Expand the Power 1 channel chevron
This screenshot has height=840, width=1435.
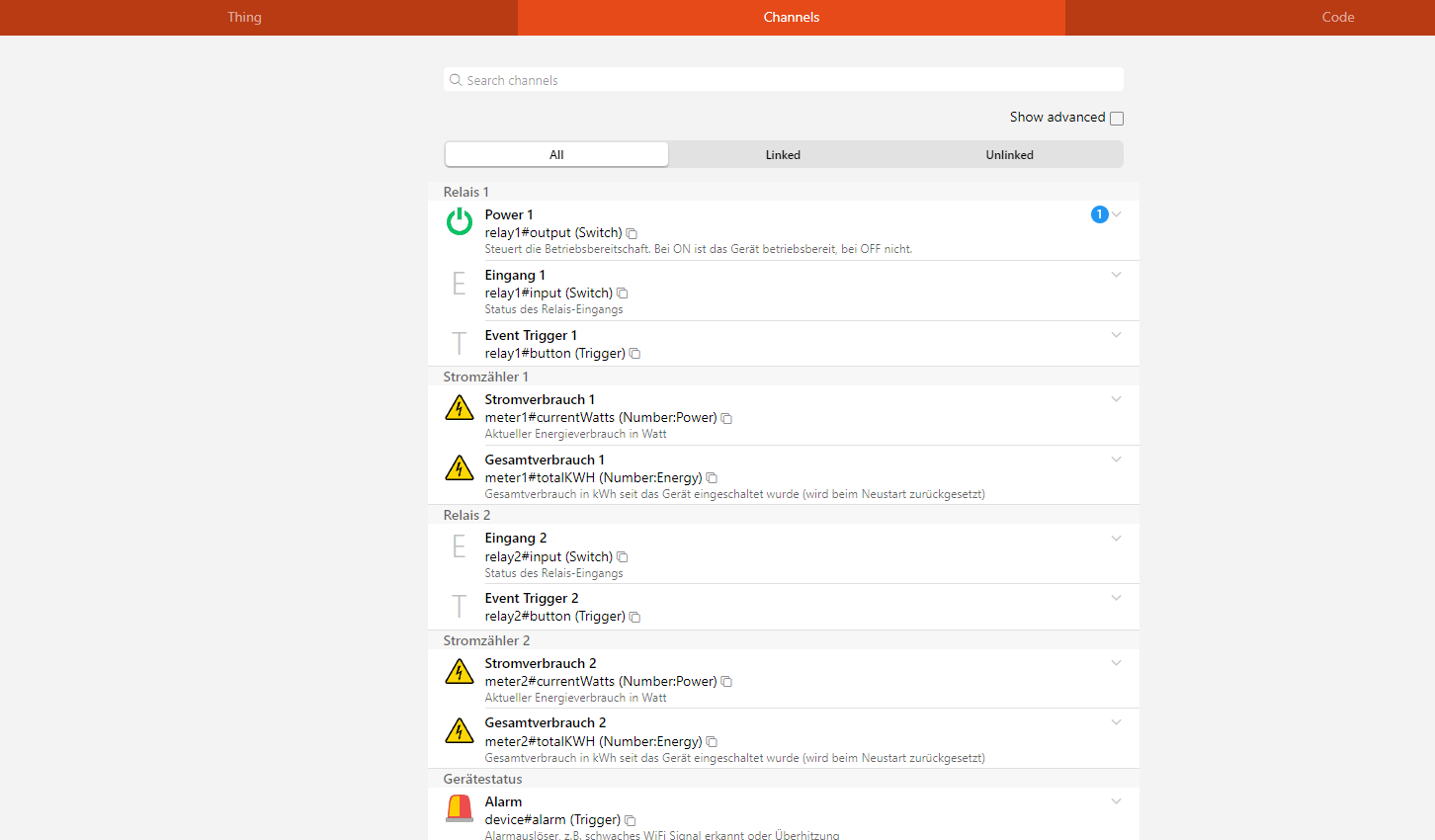[x=1117, y=214]
